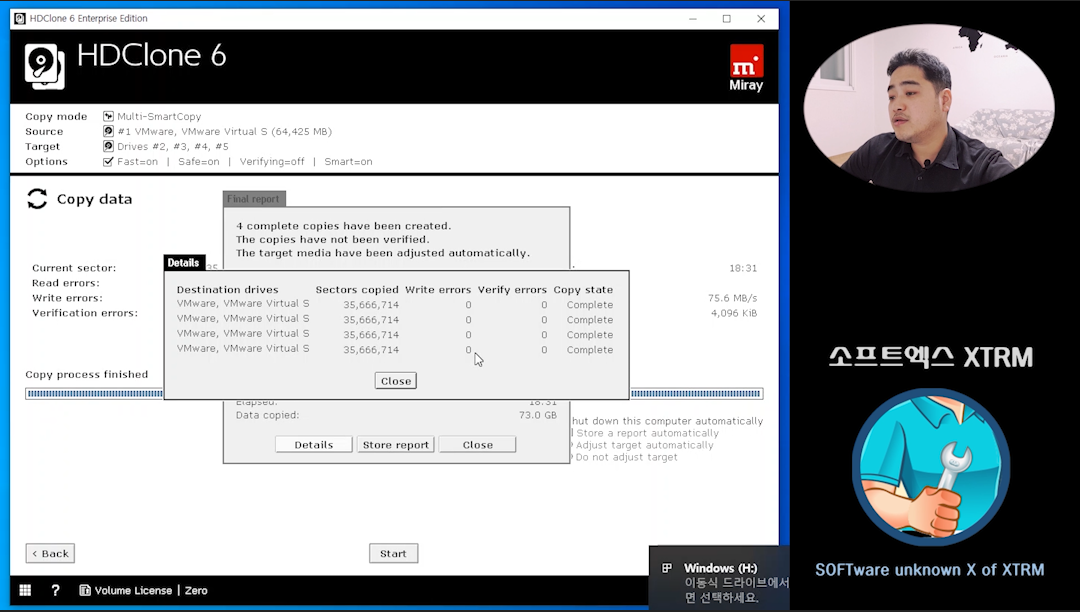Open Details in Final report
1080x612 pixels.
(x=313, y=445)
